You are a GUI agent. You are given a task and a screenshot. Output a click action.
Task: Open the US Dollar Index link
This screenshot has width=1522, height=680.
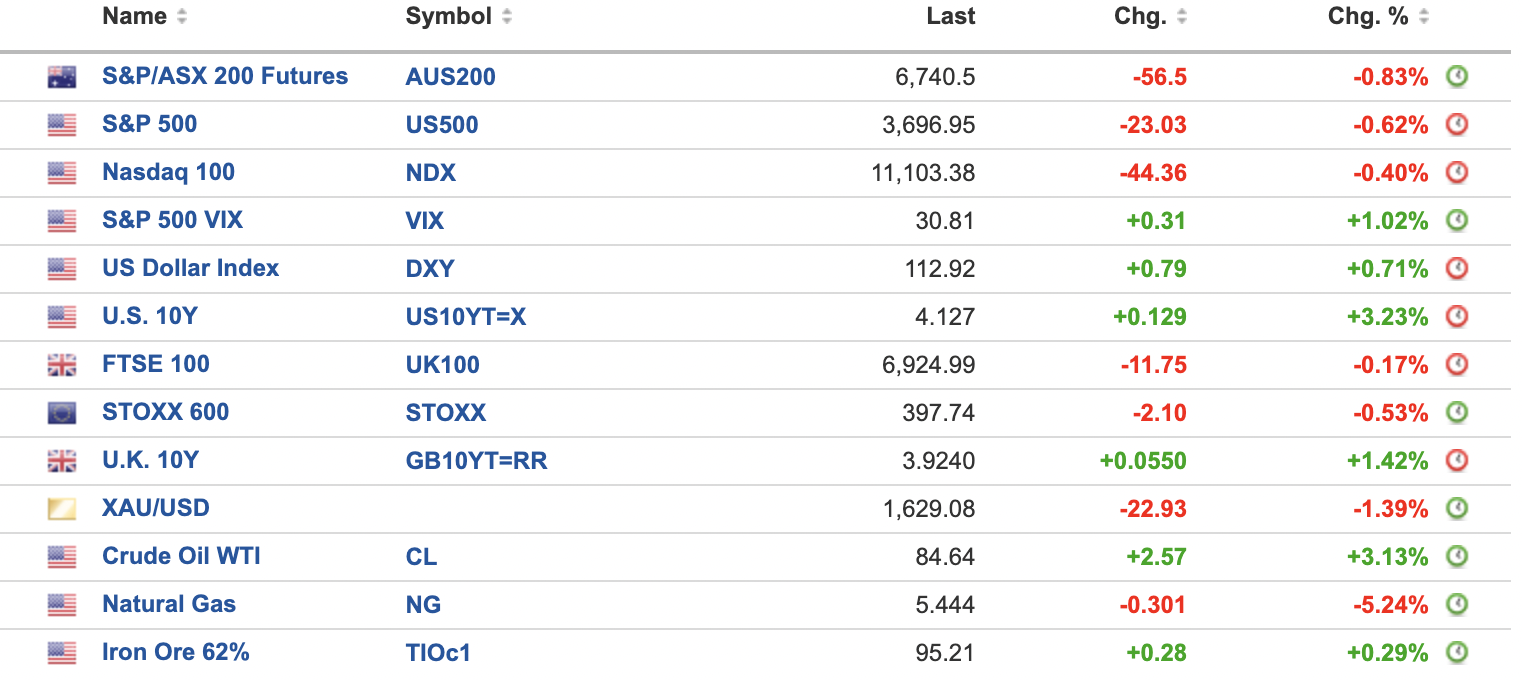190,268
